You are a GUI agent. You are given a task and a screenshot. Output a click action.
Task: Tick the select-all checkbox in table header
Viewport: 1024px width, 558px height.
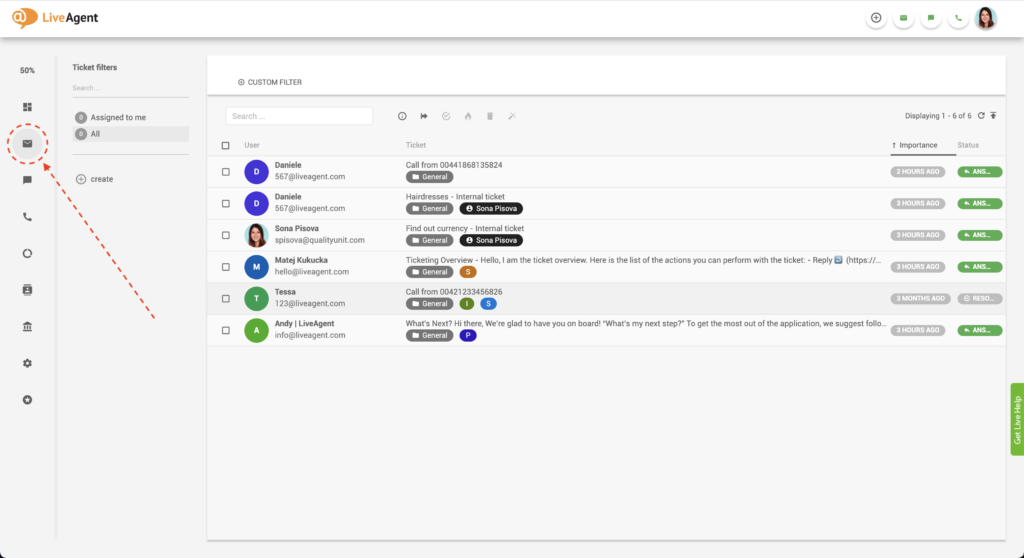coord(225,146)
